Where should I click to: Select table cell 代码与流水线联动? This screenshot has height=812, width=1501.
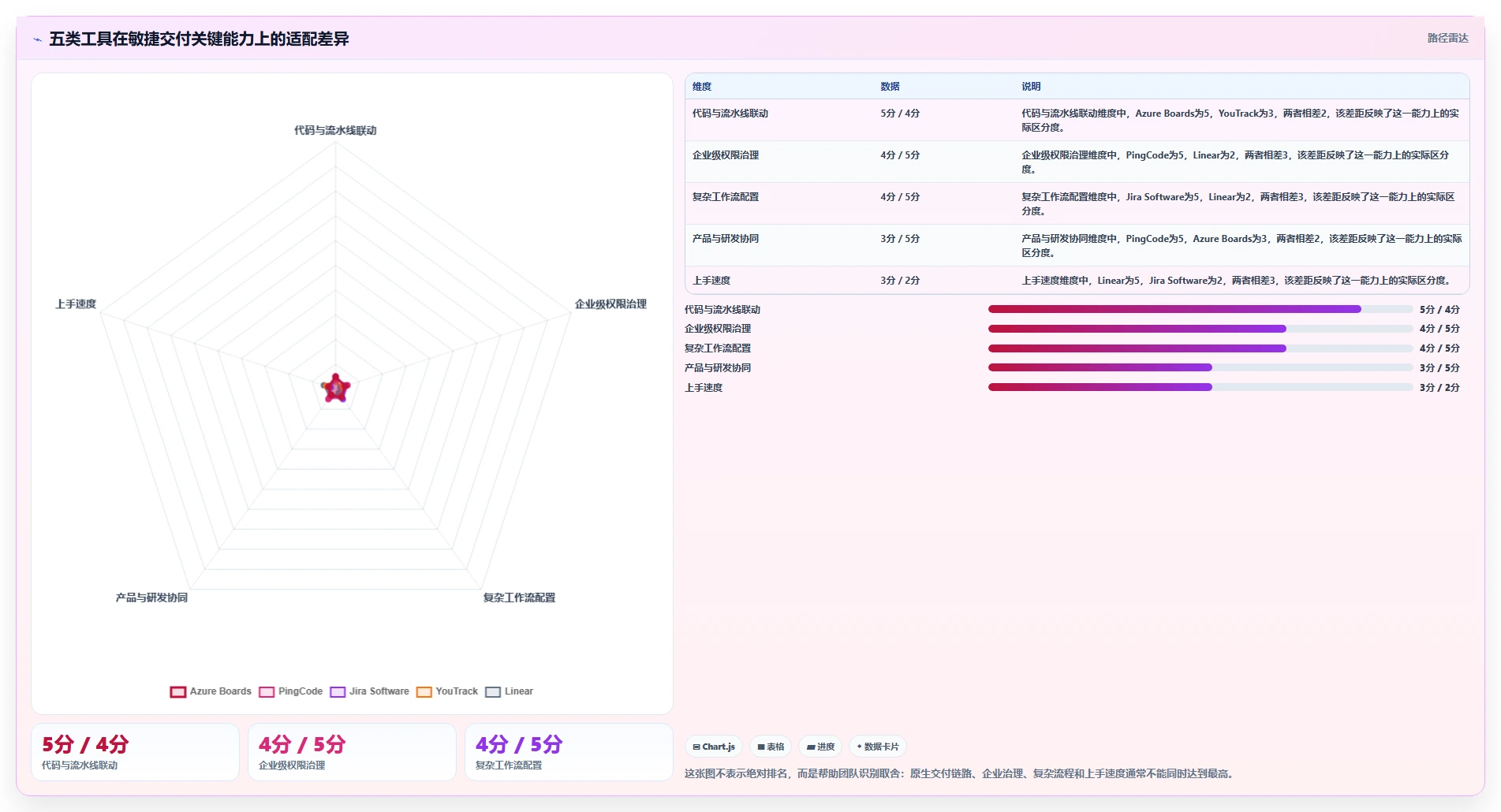pyautogui.click(x=730, y=114)
